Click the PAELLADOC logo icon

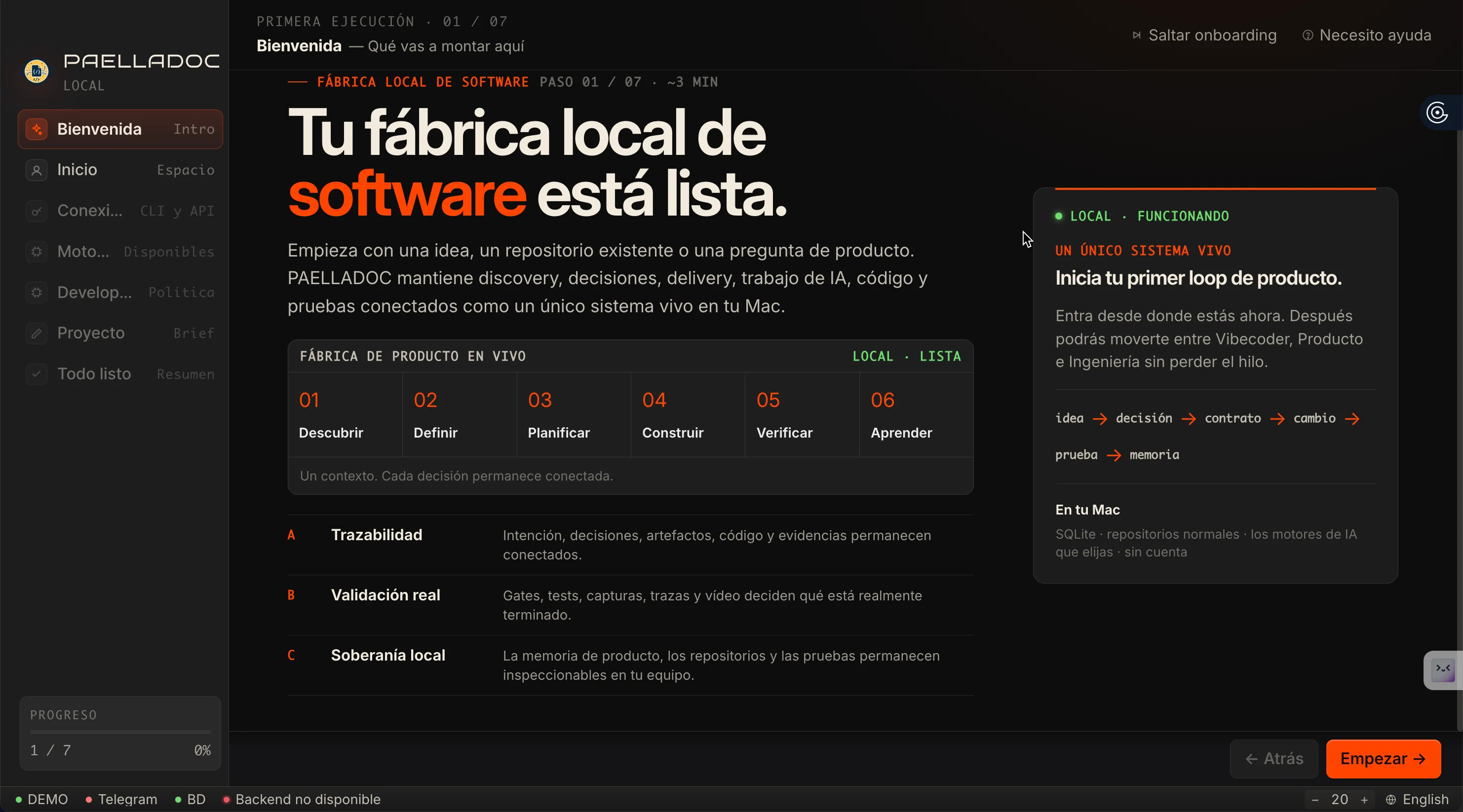click(37, 72)
